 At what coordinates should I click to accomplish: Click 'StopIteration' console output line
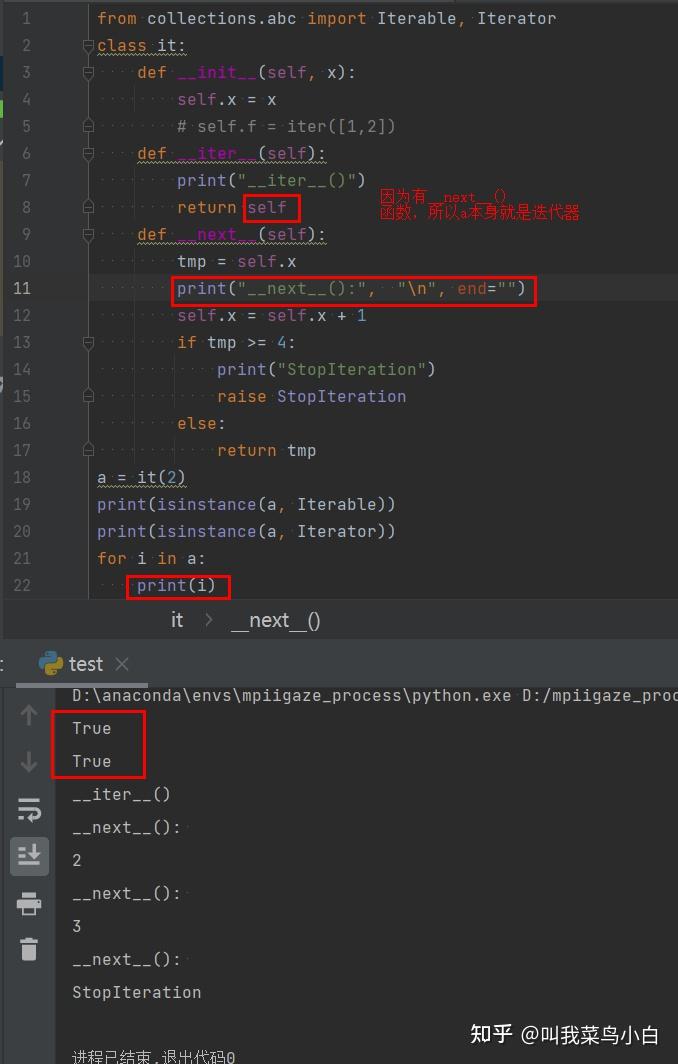[136, 992]
